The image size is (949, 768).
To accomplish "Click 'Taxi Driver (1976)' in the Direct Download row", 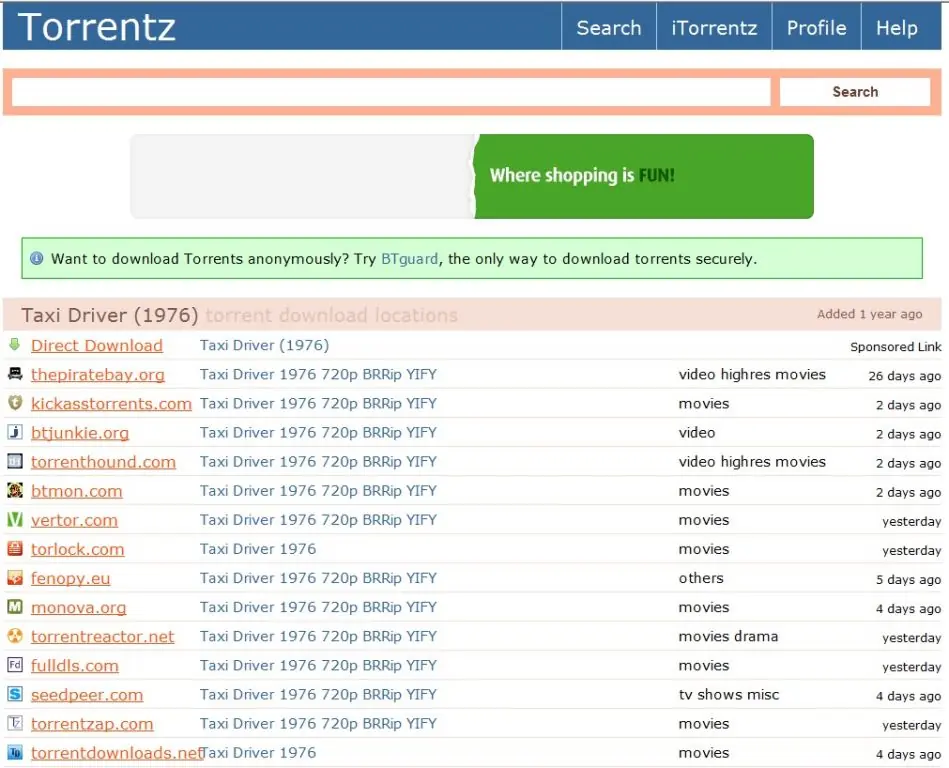I will click(x=264, y=345).
